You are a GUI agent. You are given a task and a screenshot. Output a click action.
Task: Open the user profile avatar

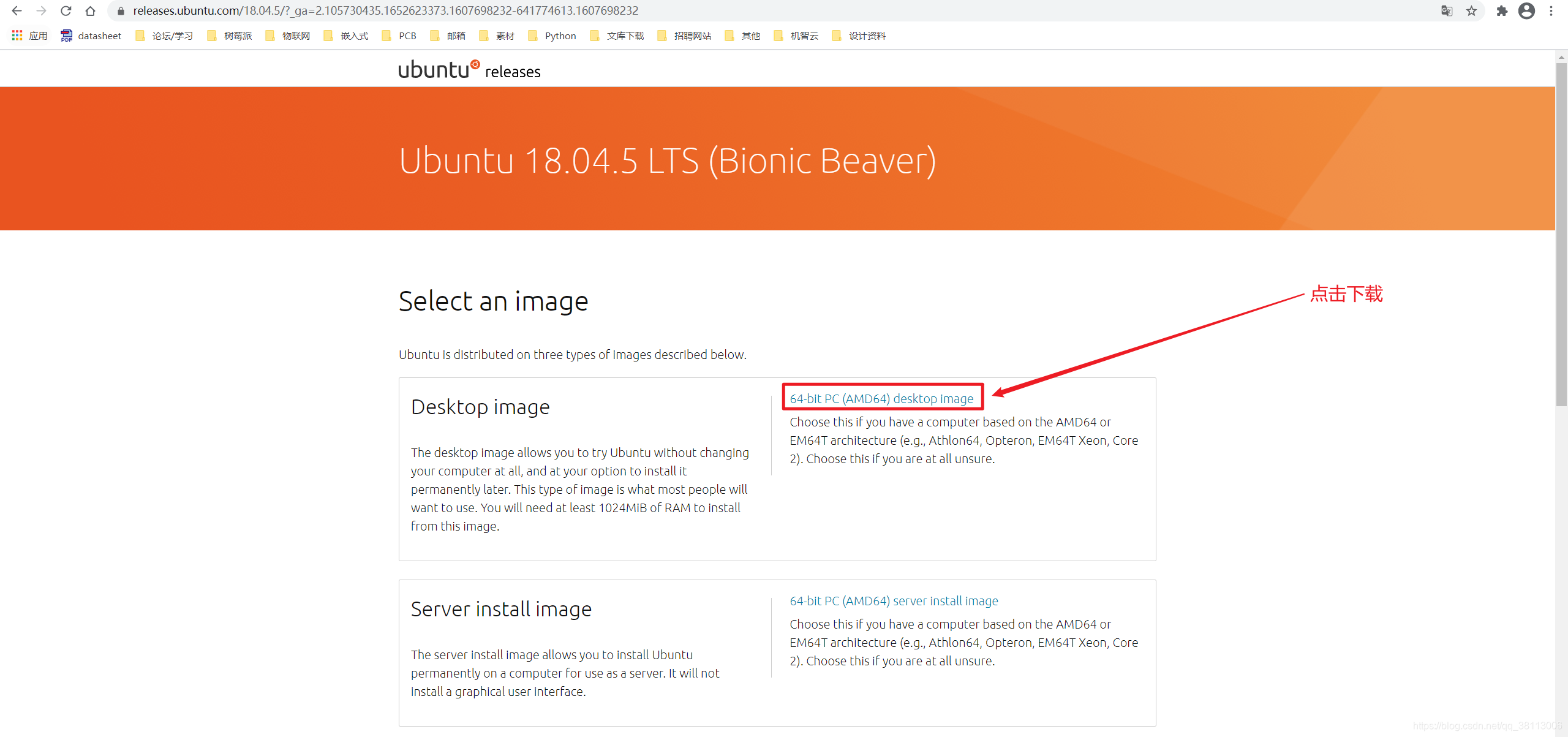point(1526,10)
